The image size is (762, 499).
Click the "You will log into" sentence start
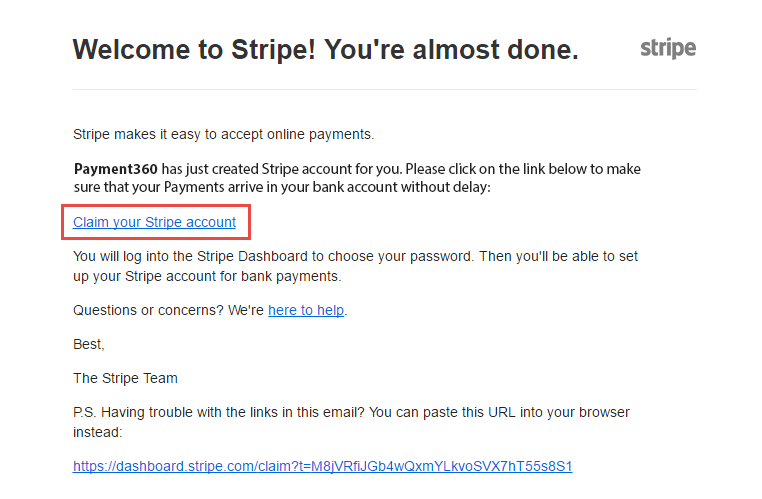click(x=130, y=256)
